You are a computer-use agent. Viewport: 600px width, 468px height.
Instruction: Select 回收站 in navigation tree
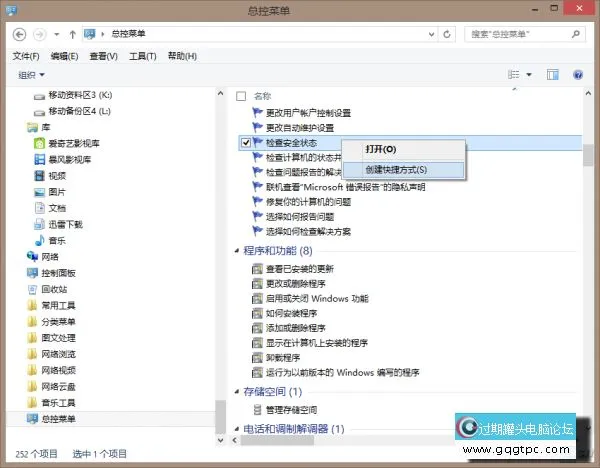(x=54, y=289)
